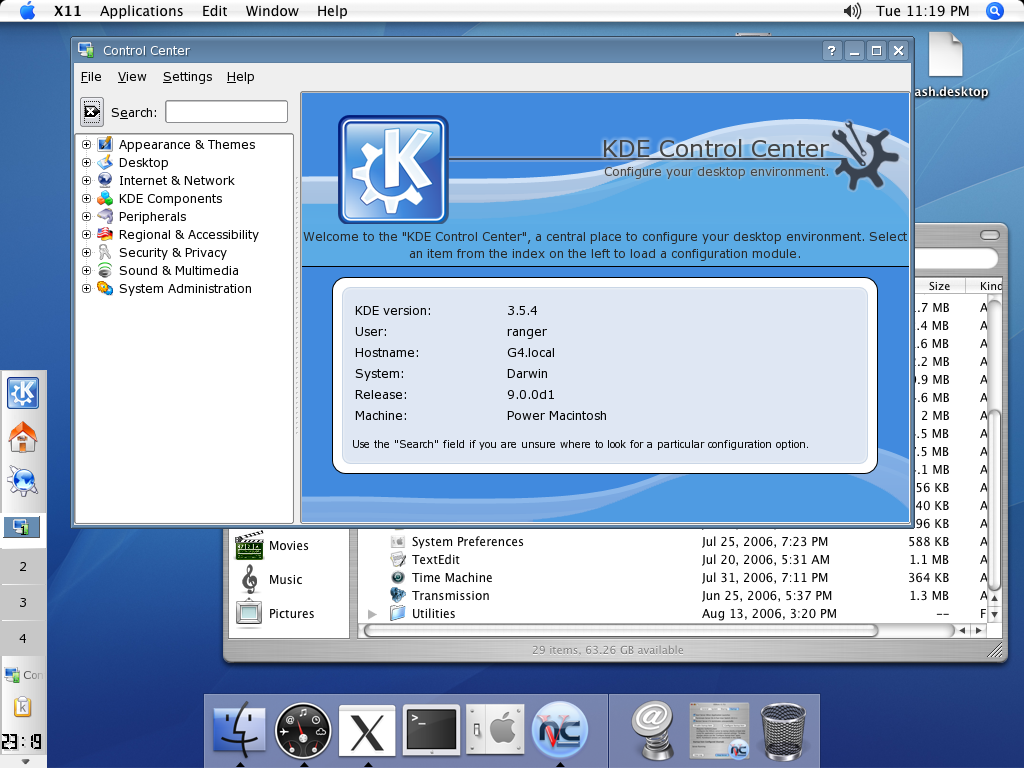This screenshot has height=768, width=1024.
Task: Click the Klipper clipboard icon in the KDE panel
Action: (x=23, y=707)
